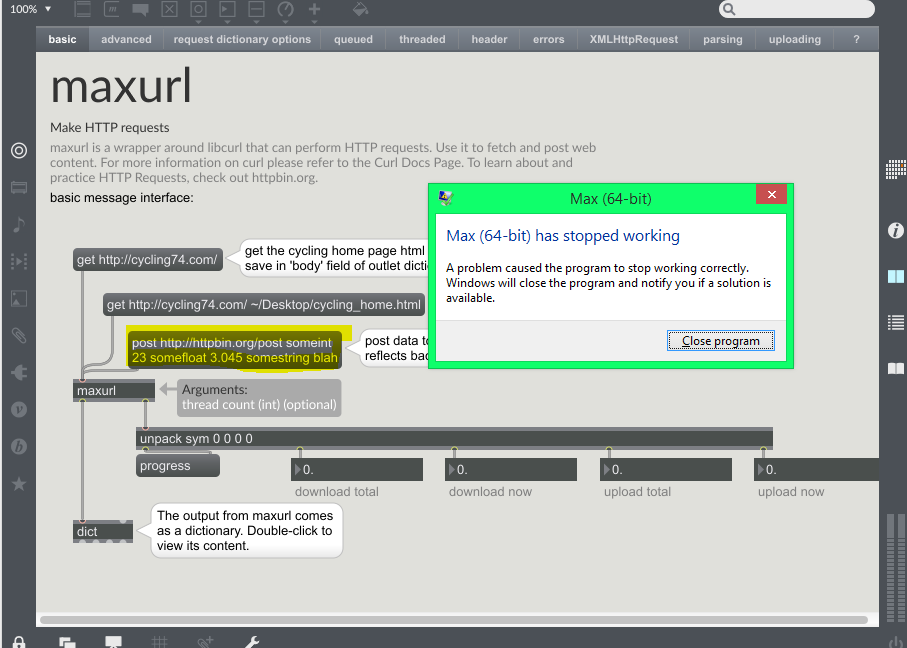Open the Max Console from the bottom toolbar
This screenshot has height=648, width=907.
point(113,641)
